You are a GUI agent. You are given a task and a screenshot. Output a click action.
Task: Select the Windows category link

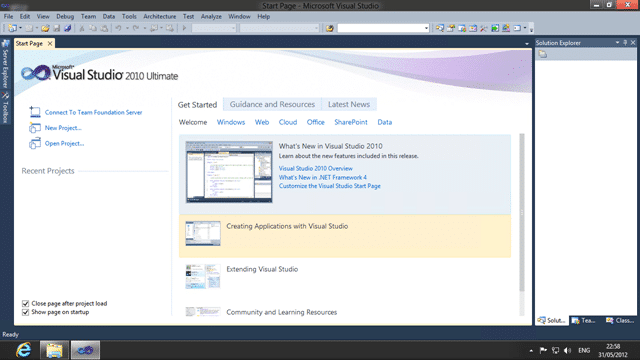pyautogui.click(x=231, y=122)
